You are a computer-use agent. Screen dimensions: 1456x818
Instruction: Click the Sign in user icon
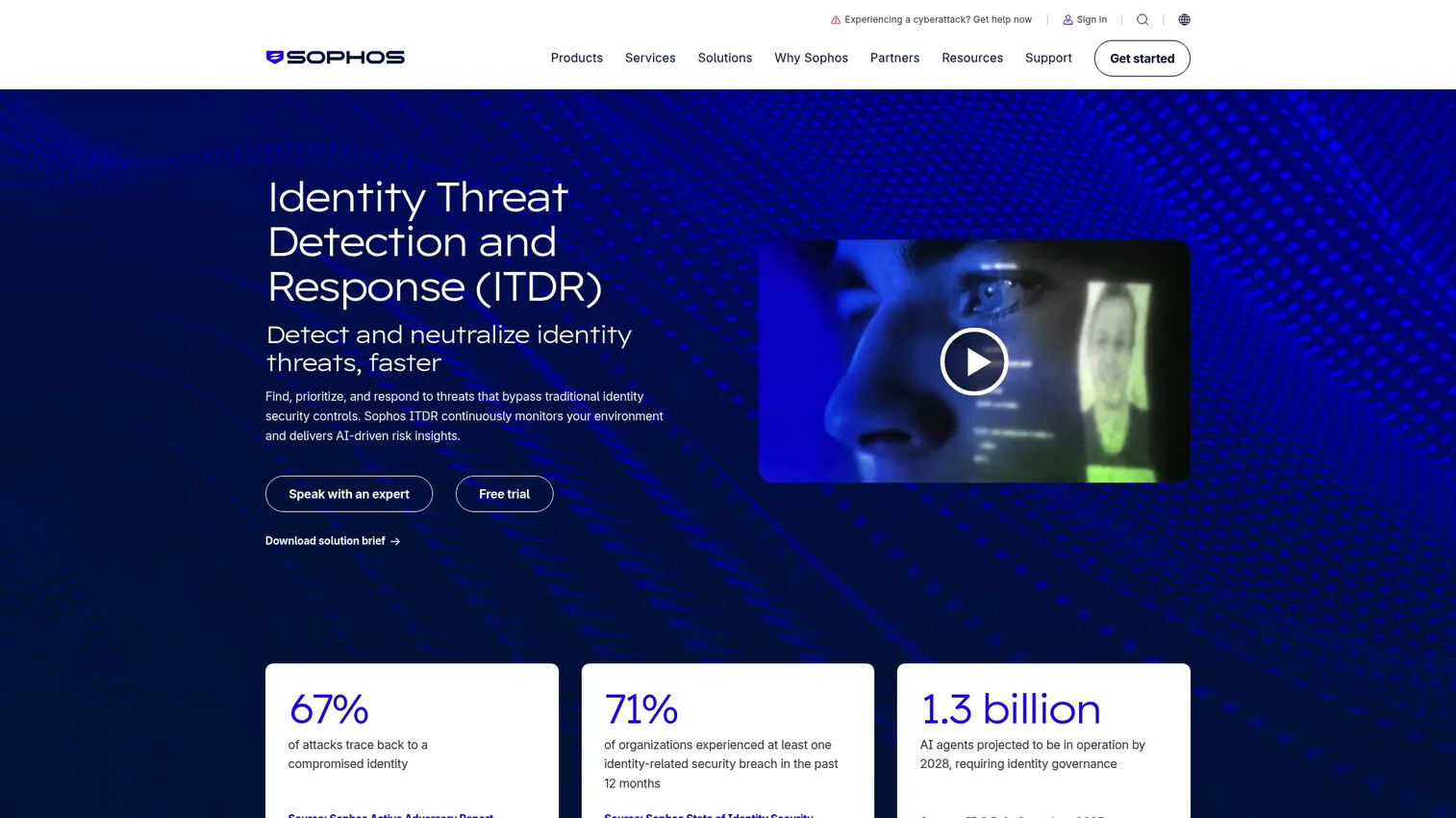pyautogui.click(x=1067, y=19)
